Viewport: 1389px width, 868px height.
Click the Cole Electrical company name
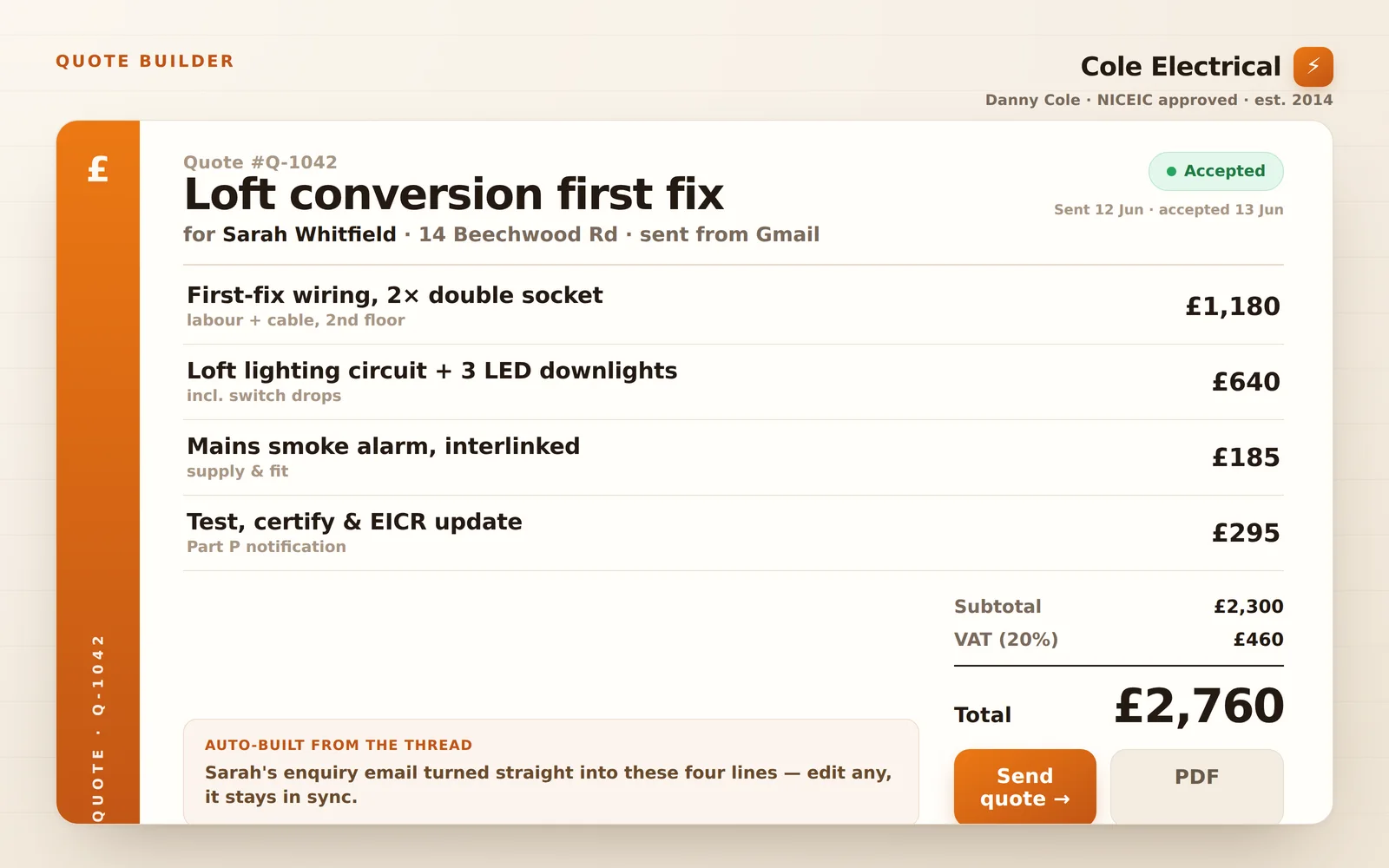coord(1180,67)
